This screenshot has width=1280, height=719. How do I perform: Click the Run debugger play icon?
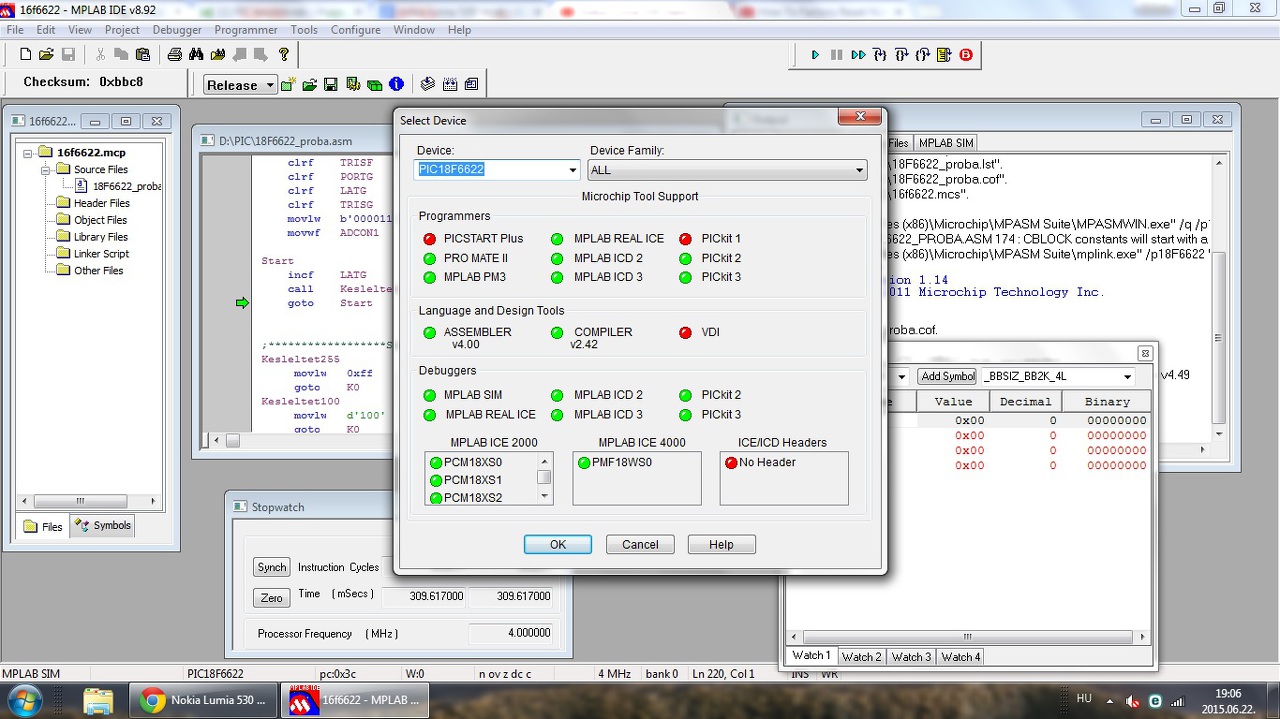[815, 55]
